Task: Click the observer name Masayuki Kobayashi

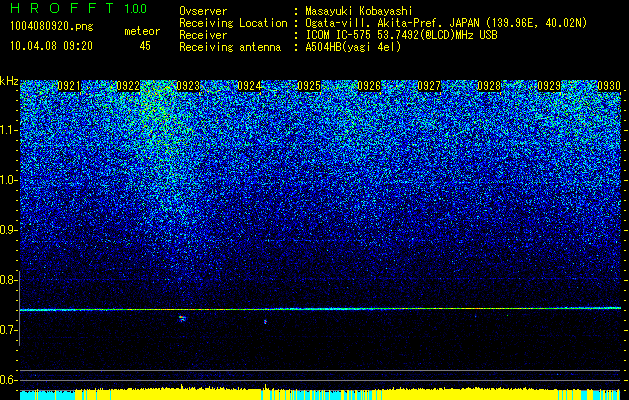Action: click(359, 11)
